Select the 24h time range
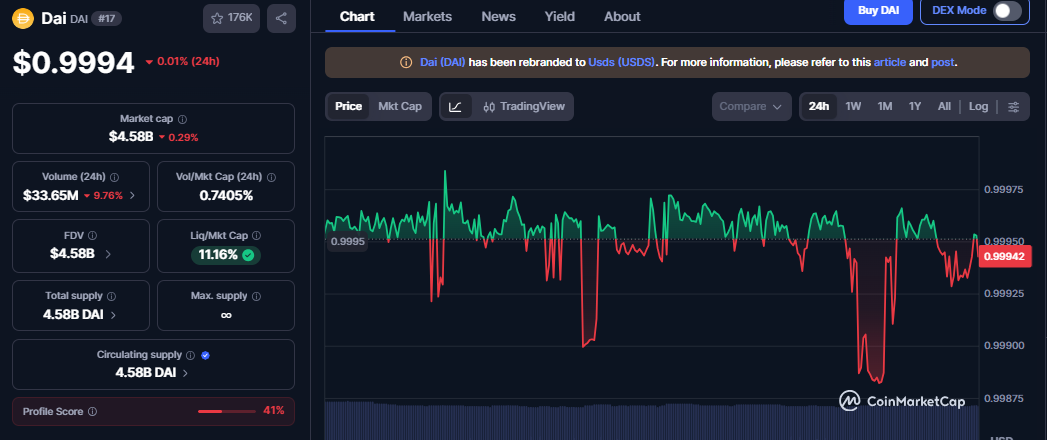 click(x=819, y=106)
